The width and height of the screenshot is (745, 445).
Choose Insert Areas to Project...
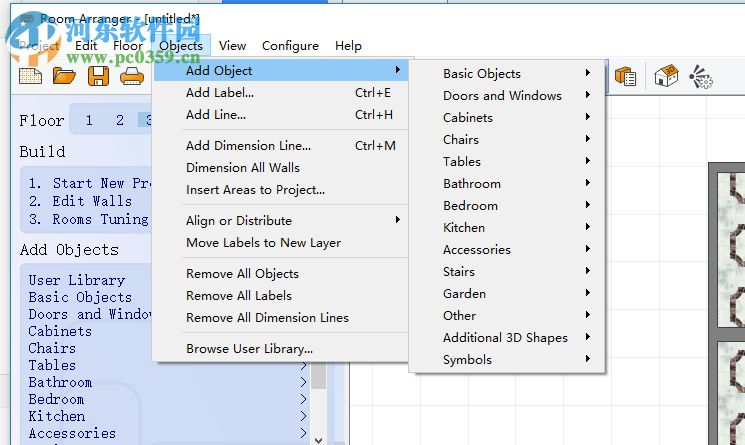tap(281, 189)
